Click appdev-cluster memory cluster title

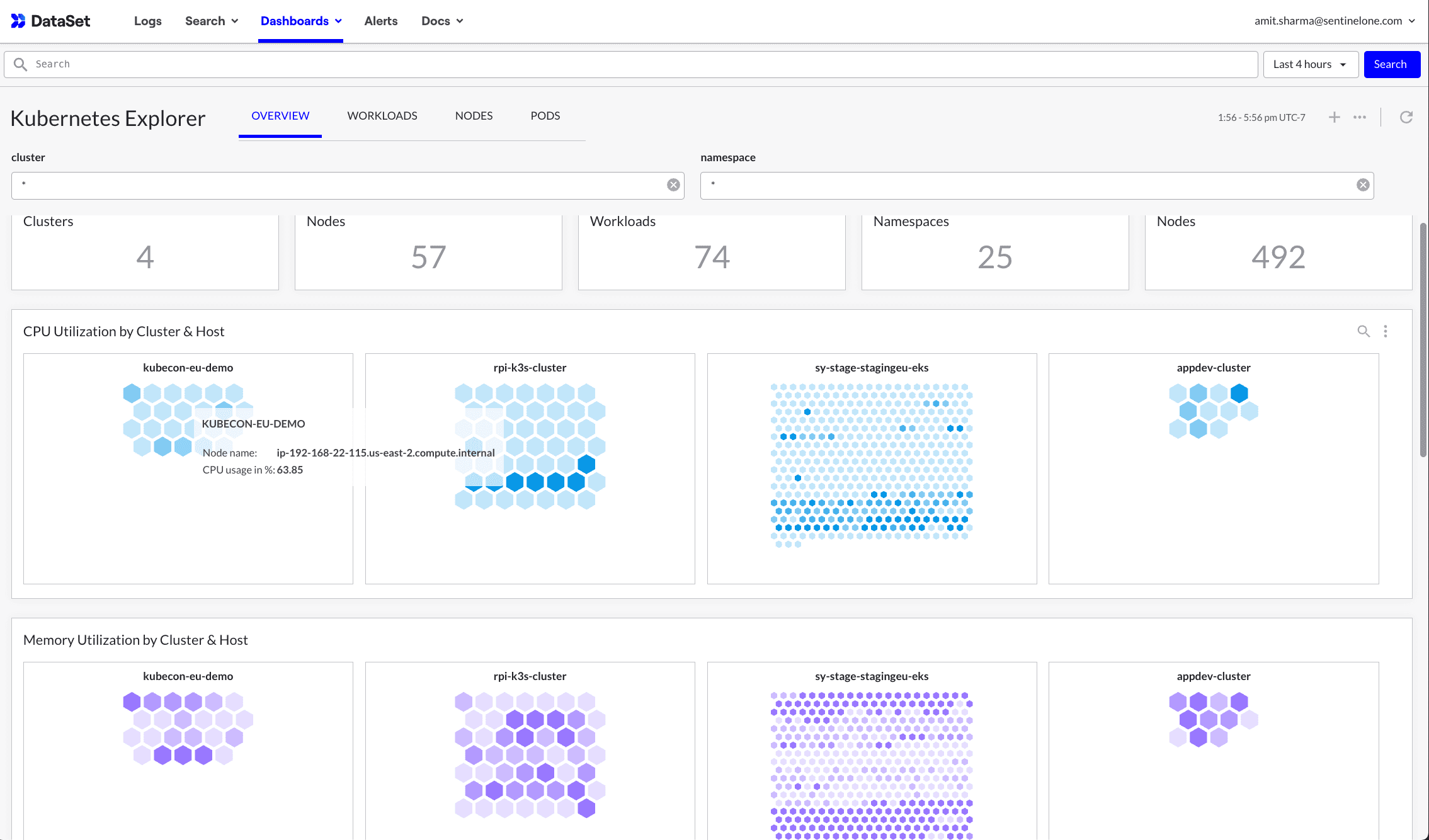[1214, 676]
